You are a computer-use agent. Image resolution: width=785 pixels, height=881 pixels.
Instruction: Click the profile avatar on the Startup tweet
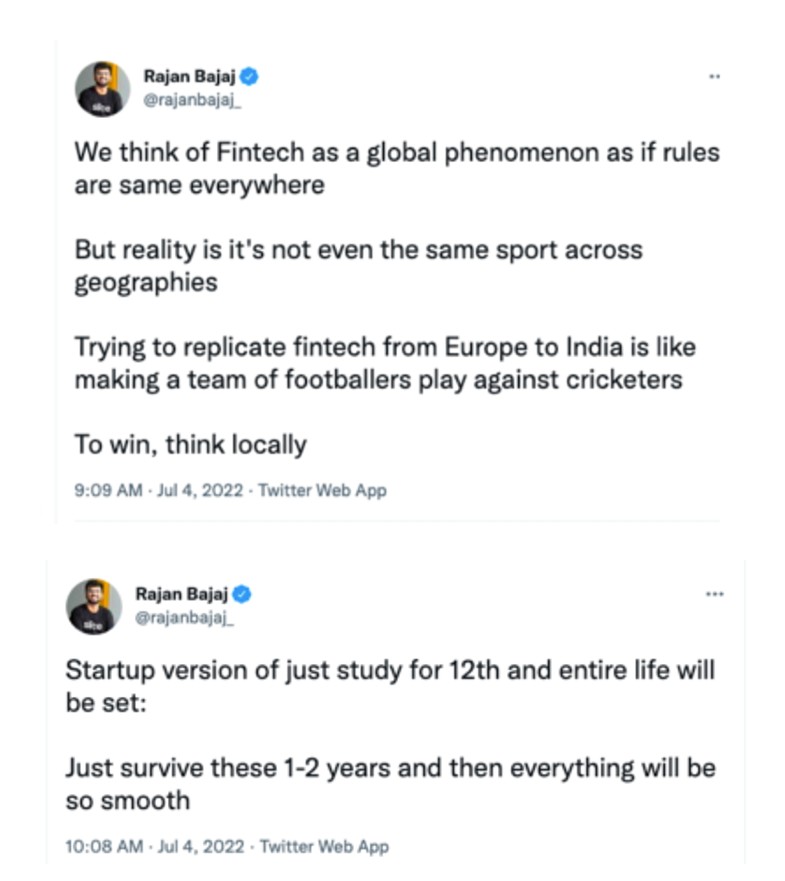point(94,606)
